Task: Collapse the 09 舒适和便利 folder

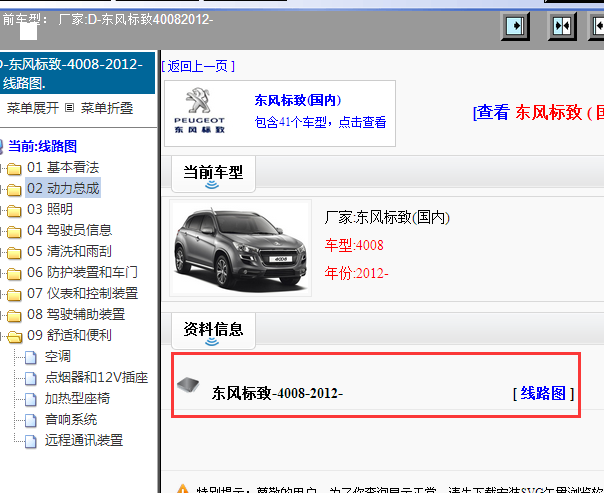Action: (x=69, y=335)
